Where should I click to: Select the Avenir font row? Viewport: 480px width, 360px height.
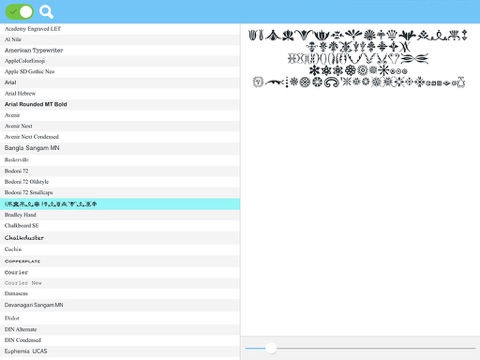(x=120, y=115)
